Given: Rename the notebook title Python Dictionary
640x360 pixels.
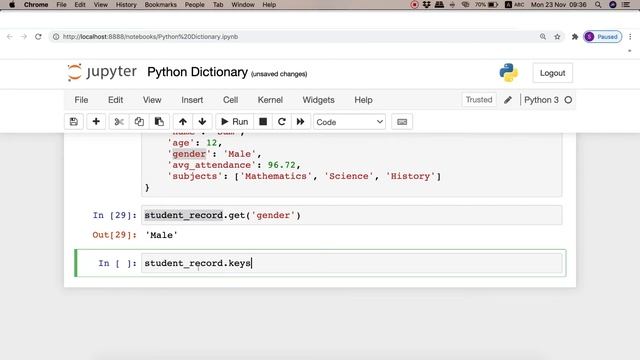Looking at the screenshot, I should [197, 72].
